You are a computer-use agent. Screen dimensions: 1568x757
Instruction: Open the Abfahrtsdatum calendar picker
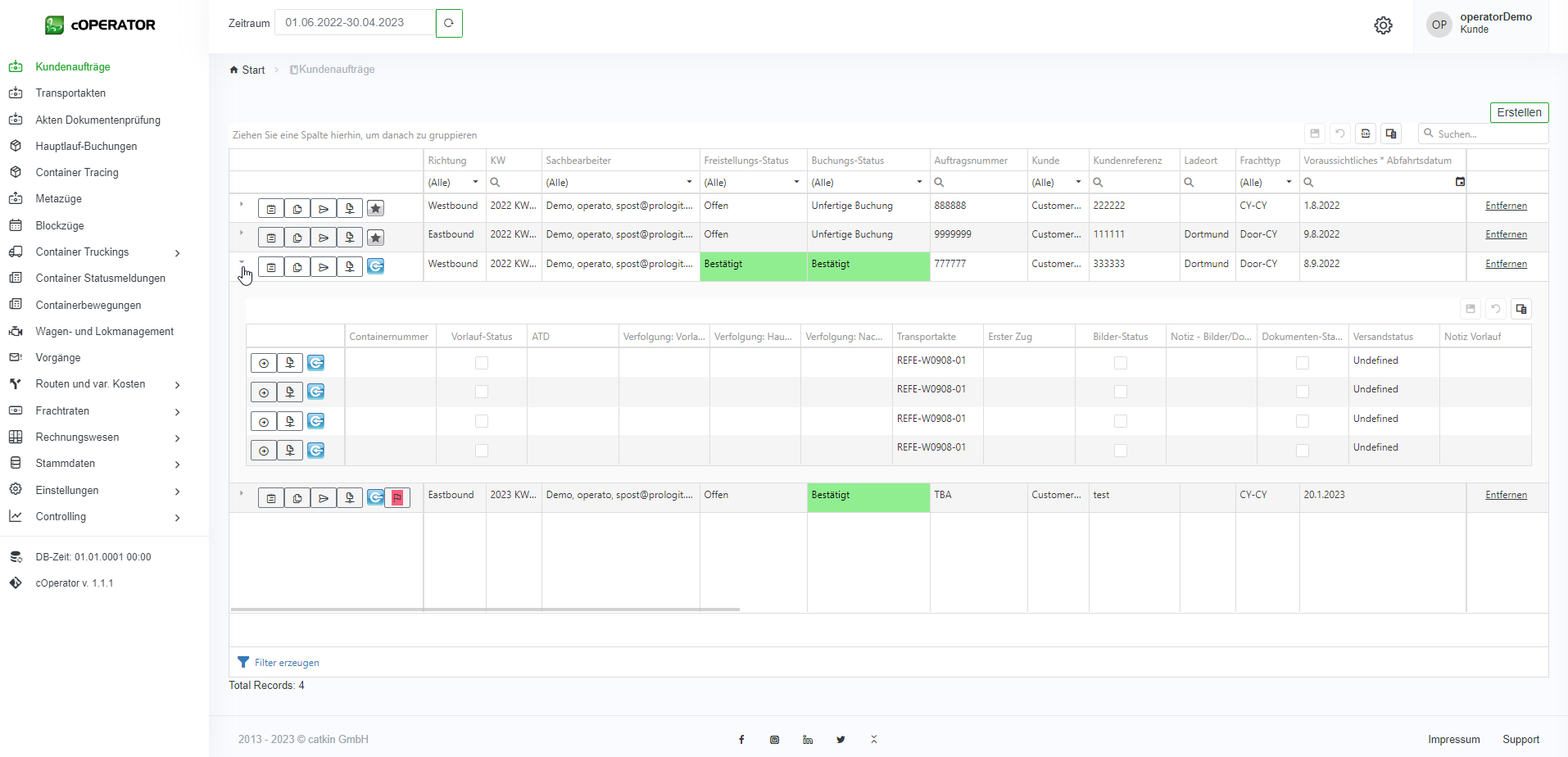pyautogui.click(x=1460, y=182)
